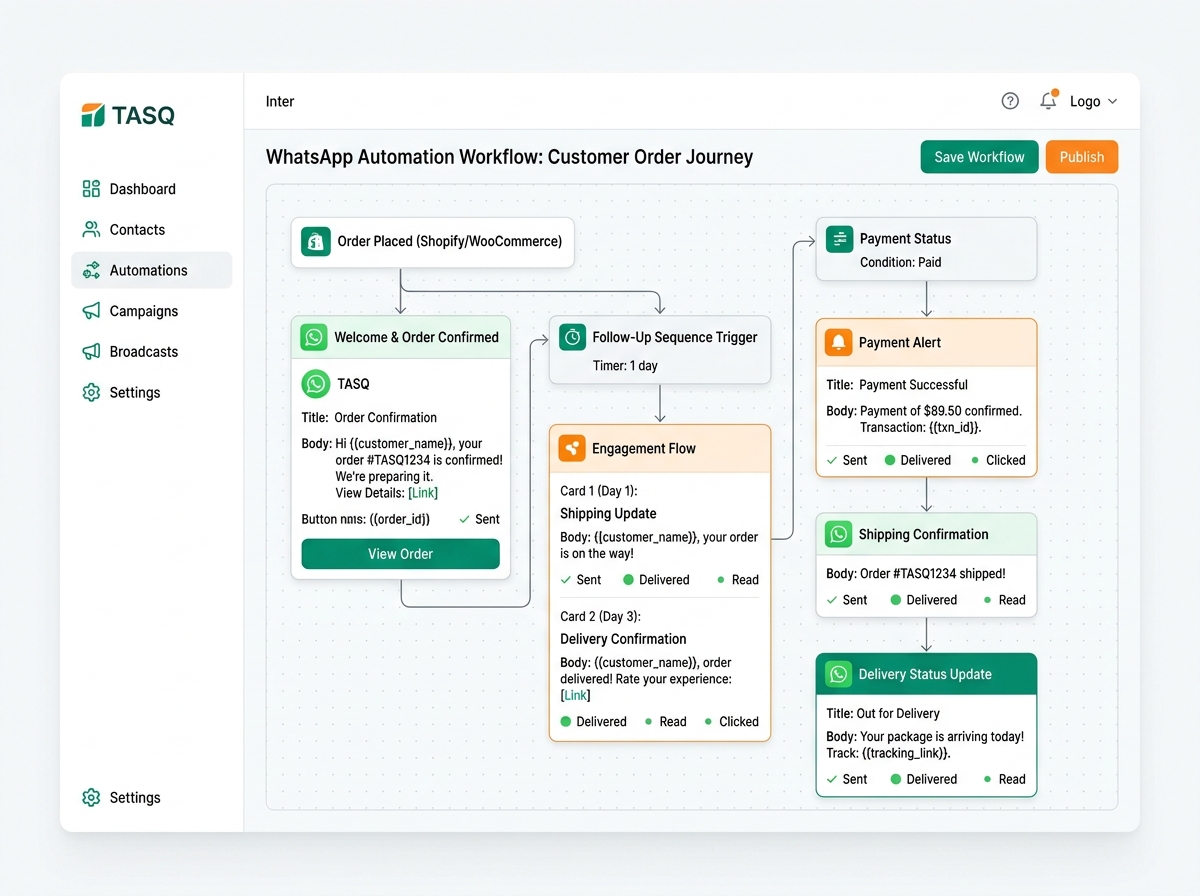
Task: Click the green View Order button
Action: 400,554
